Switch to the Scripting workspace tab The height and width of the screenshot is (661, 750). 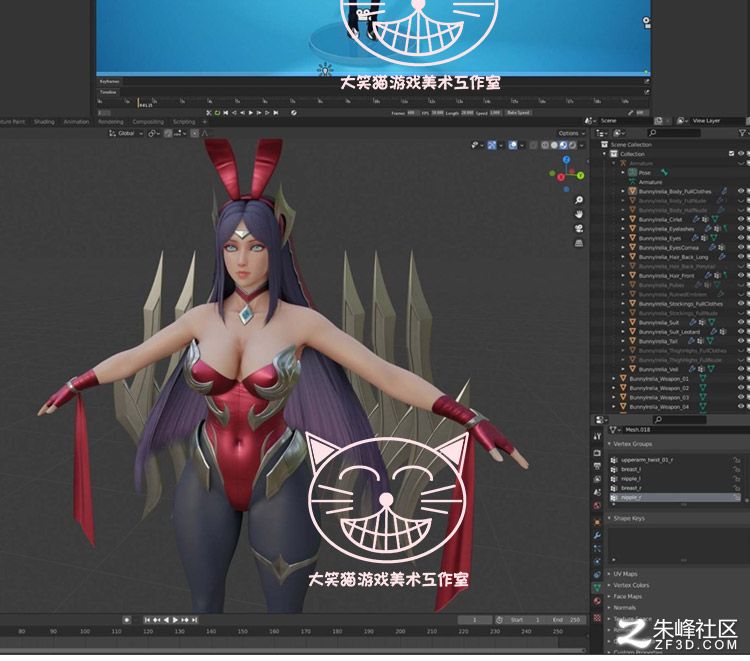pos(184,122)
